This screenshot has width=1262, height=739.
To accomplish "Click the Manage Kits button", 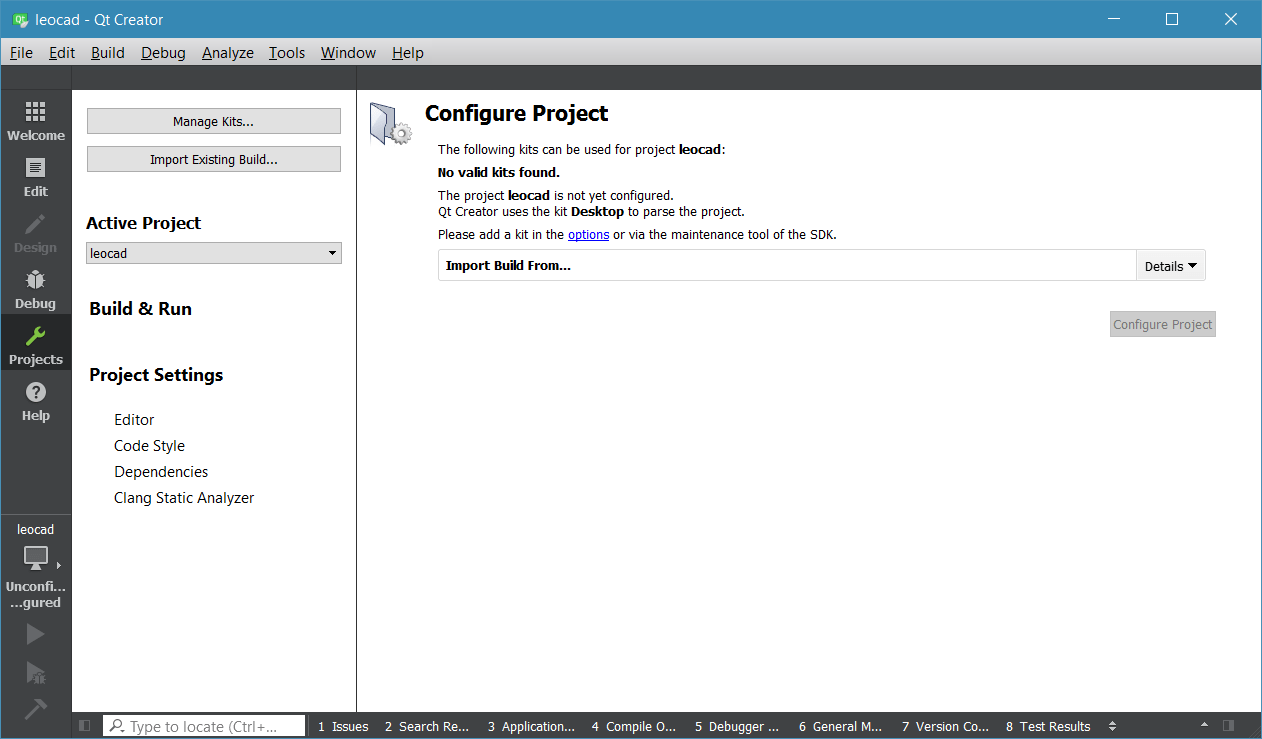I will coord(214,121).
